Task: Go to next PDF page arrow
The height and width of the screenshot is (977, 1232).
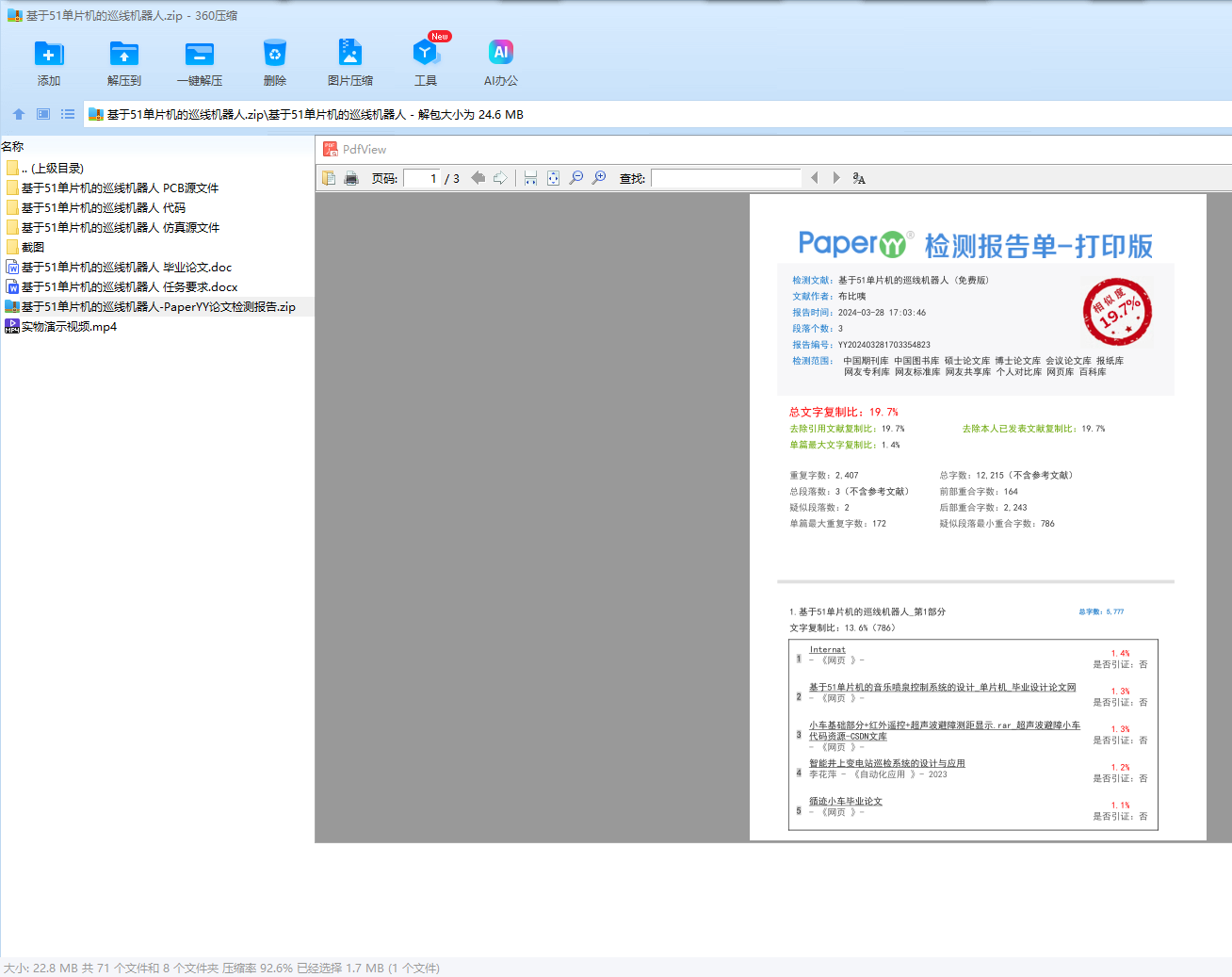Action: 500,178
